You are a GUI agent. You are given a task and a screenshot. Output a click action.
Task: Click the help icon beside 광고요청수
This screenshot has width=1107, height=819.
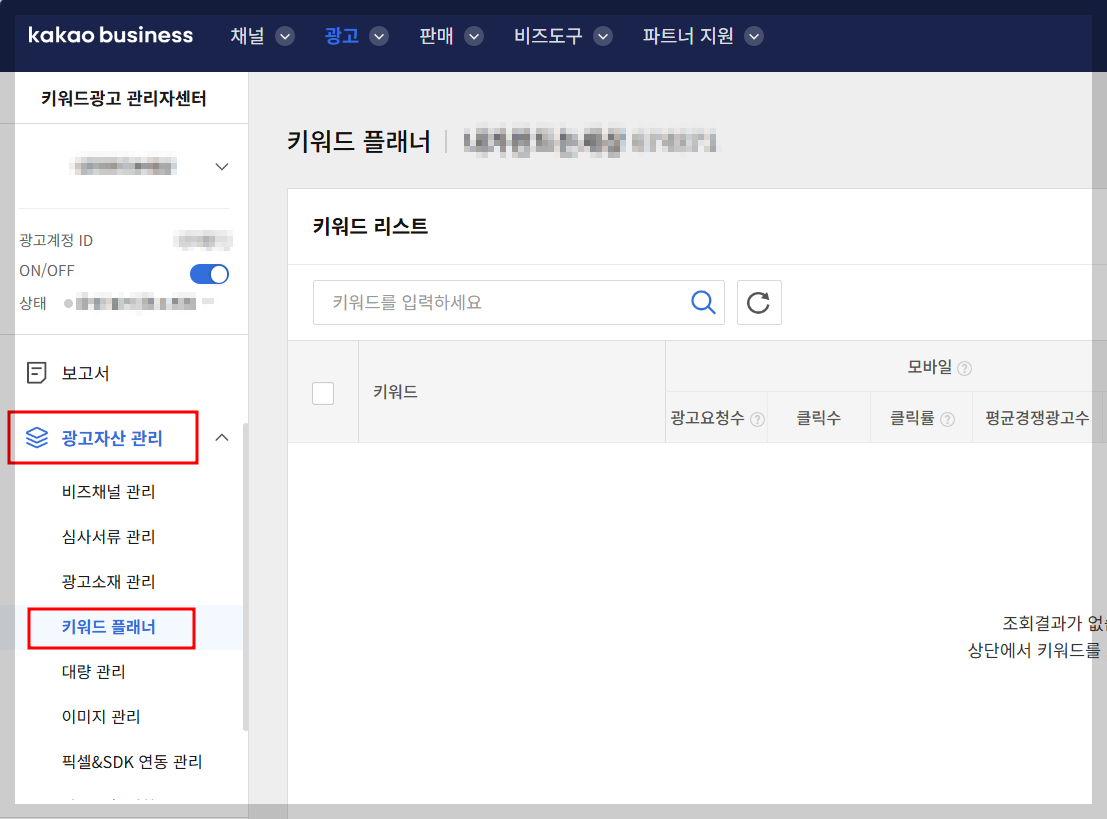coord(756,418)
